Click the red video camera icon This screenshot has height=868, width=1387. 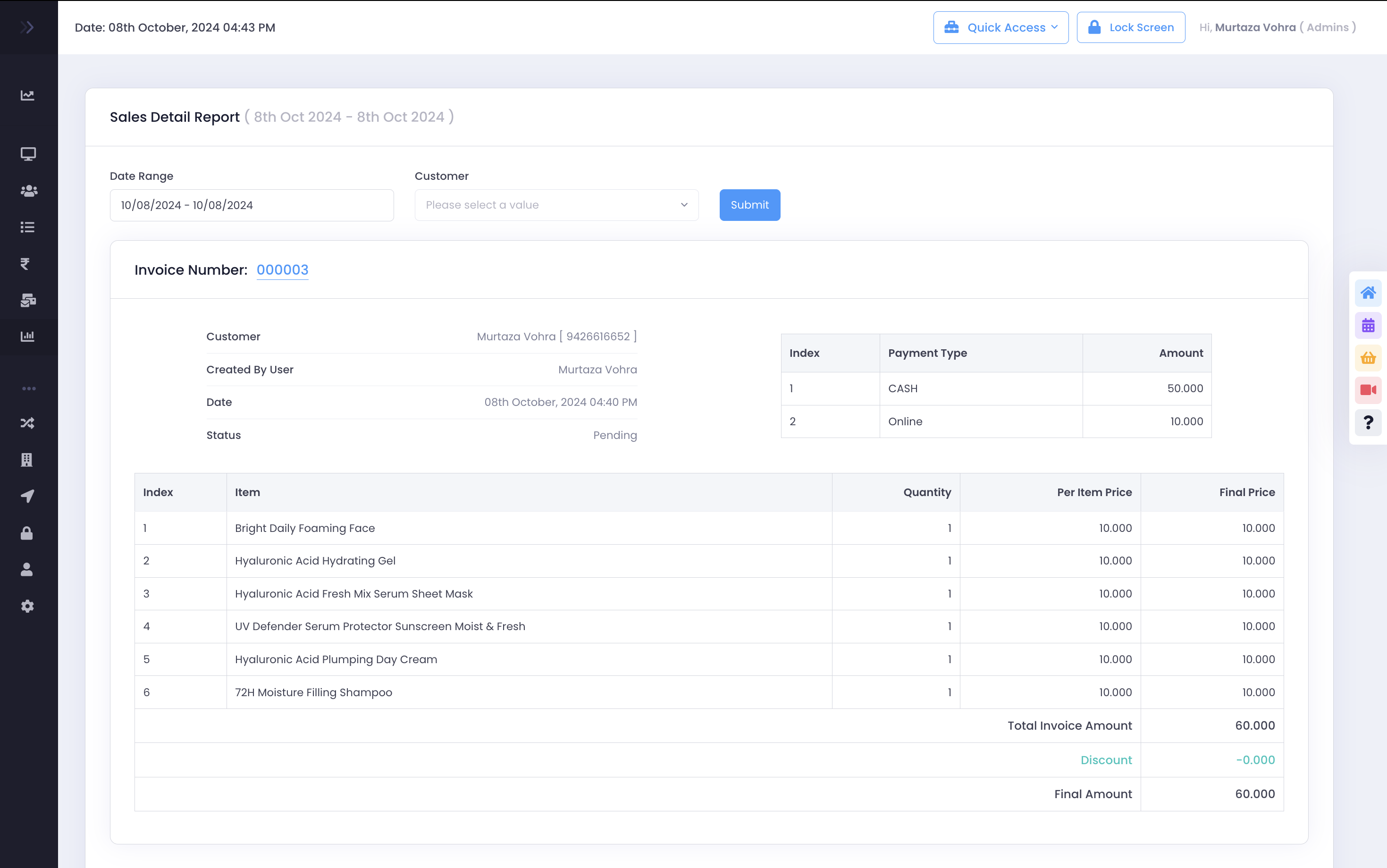point(1368,390)
